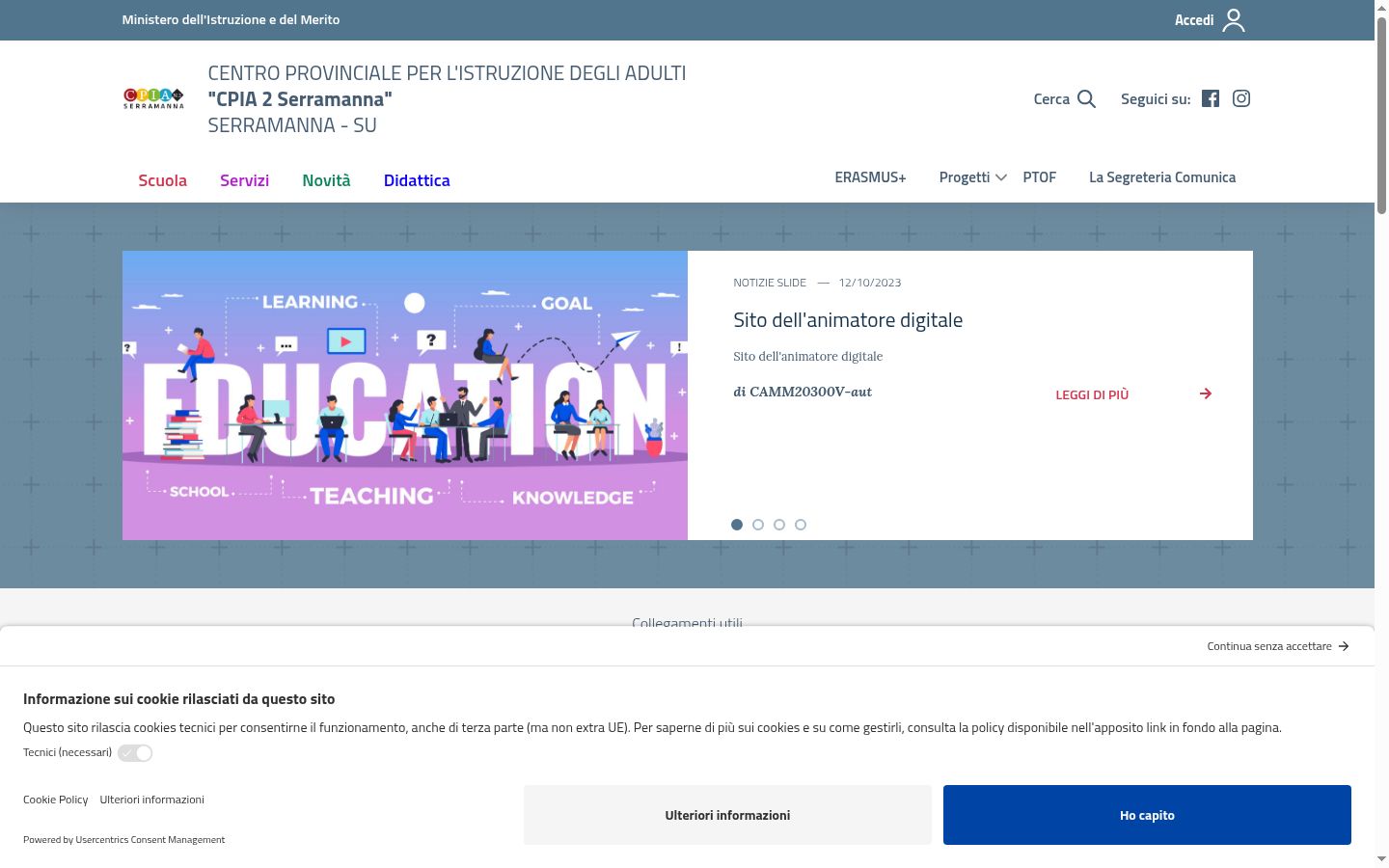1389x868 pixels.
Task: Open the Servizi menu
Action: point(244,180)
